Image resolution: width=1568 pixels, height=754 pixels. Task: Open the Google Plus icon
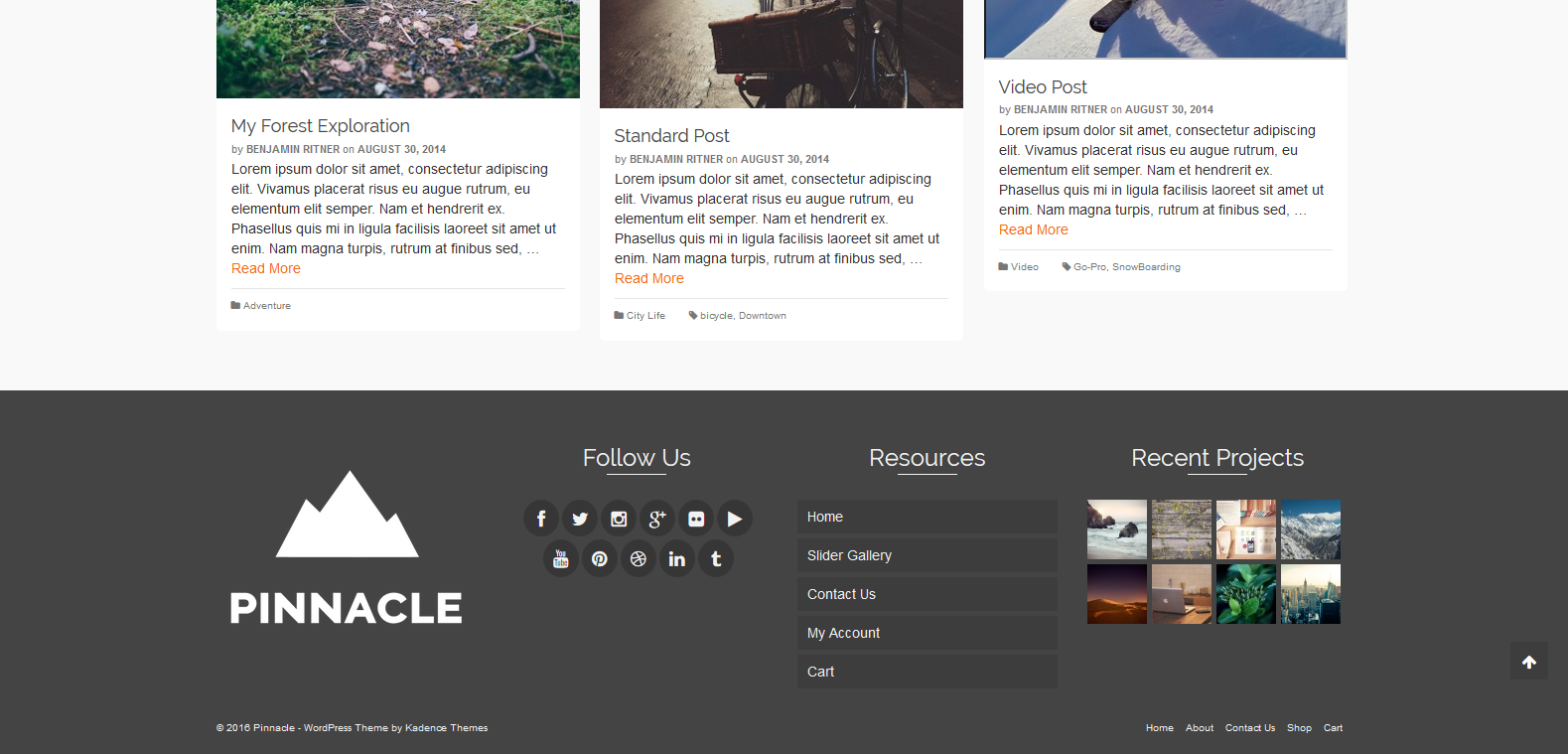pyautogui.click(x=657, y=519)
